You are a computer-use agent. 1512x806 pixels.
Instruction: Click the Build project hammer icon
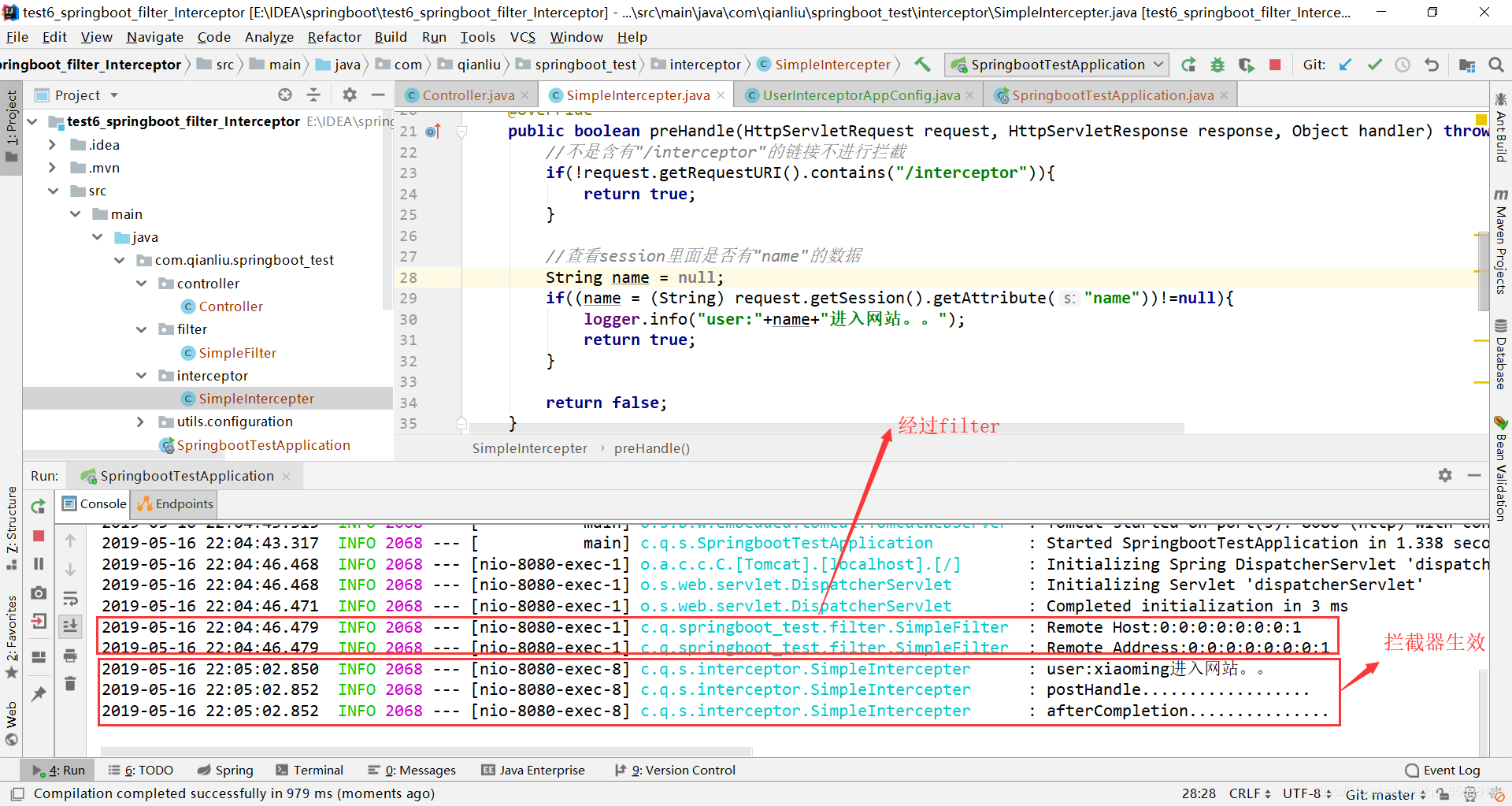point(922,65)
